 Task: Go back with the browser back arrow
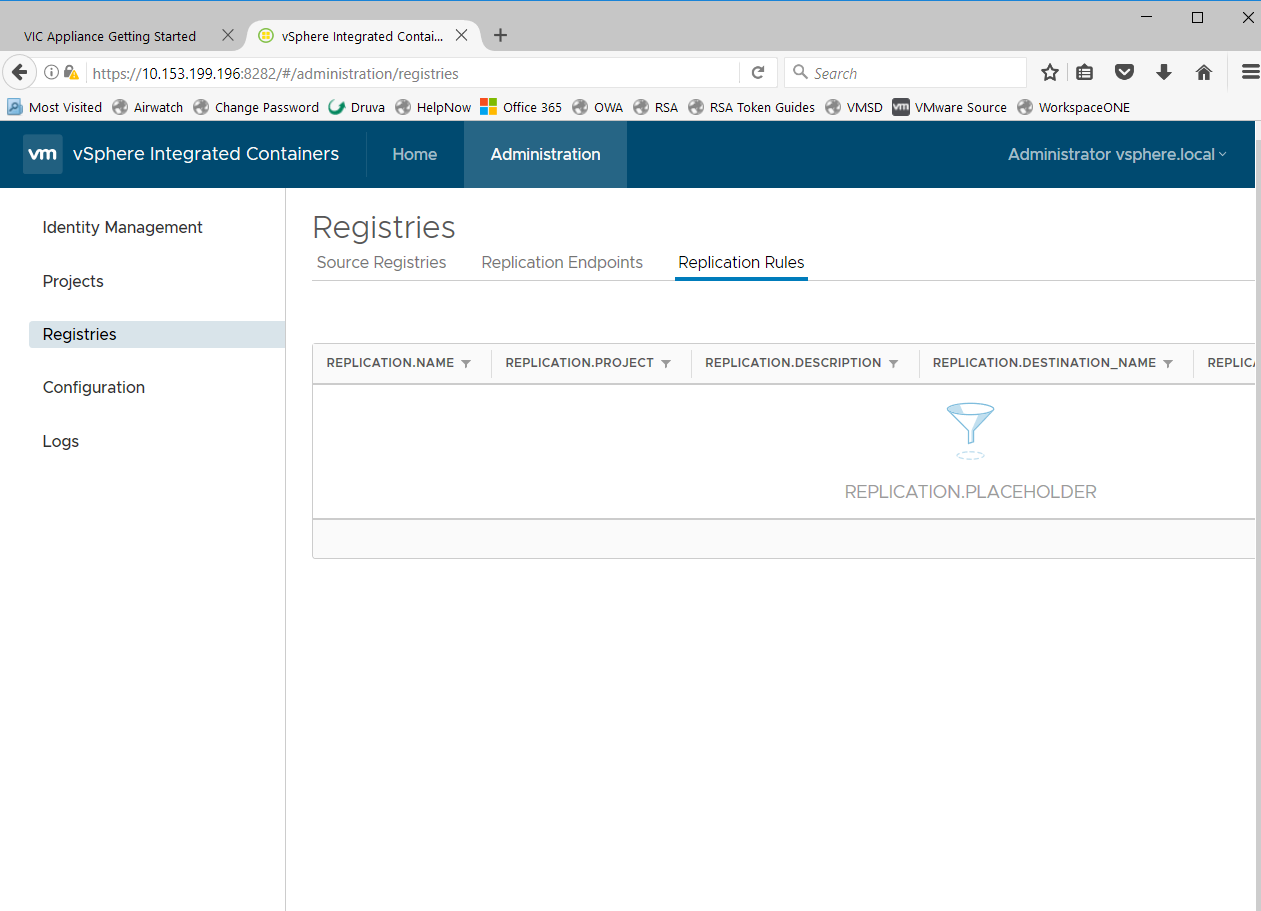(x=19, y=72)
